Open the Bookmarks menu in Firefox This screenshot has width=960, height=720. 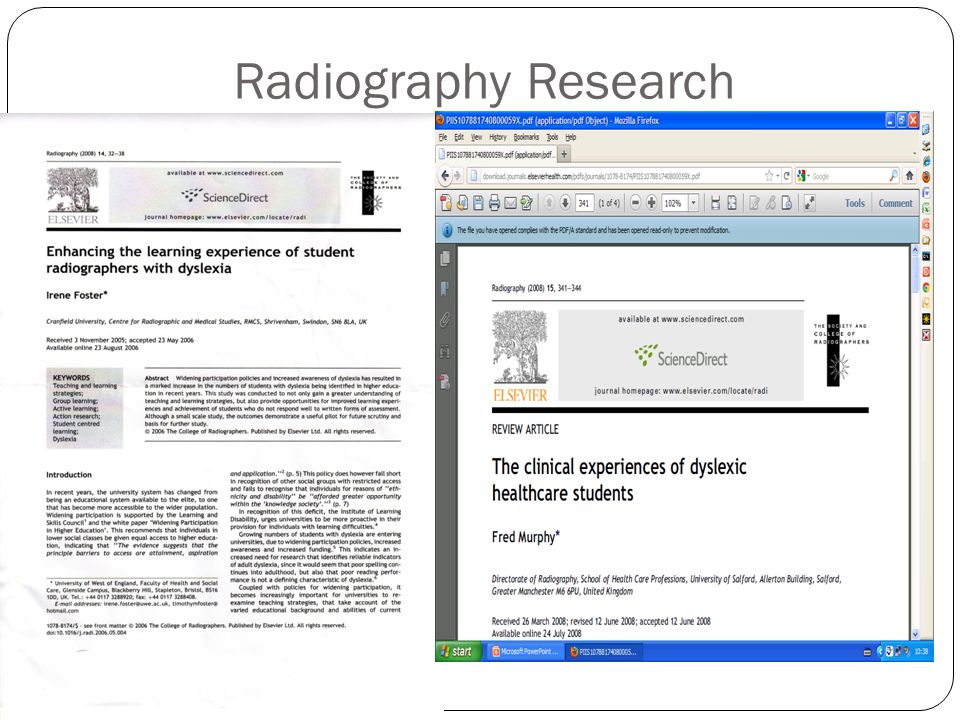[x=527, y=137]
